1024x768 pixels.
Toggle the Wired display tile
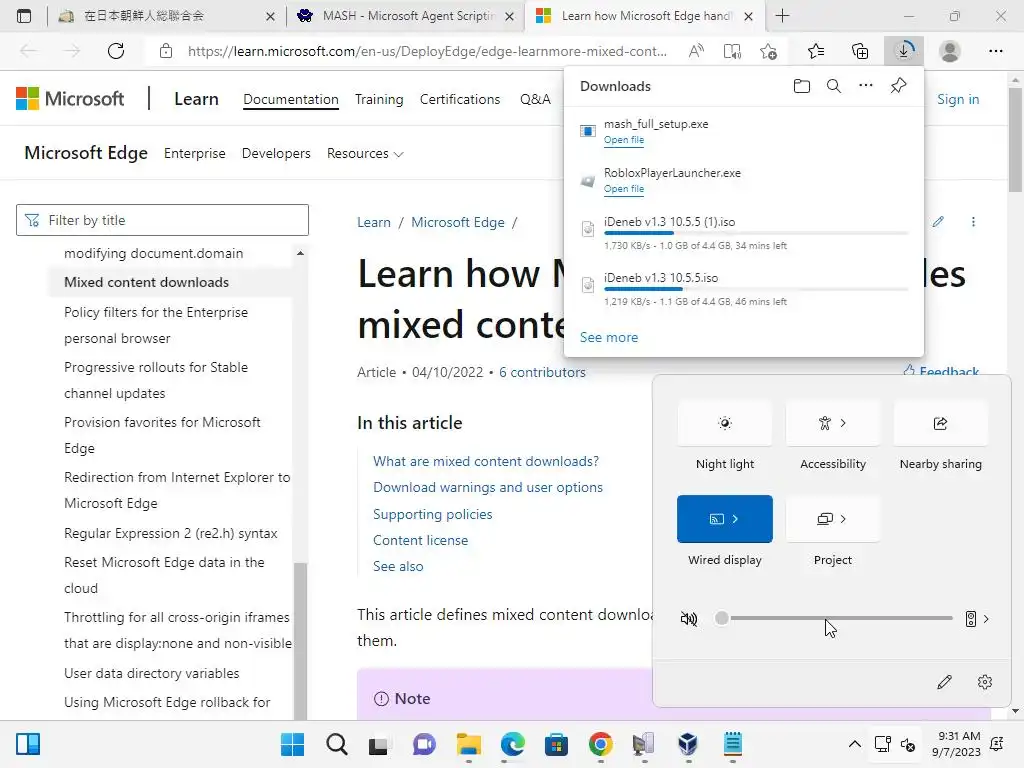725,519
